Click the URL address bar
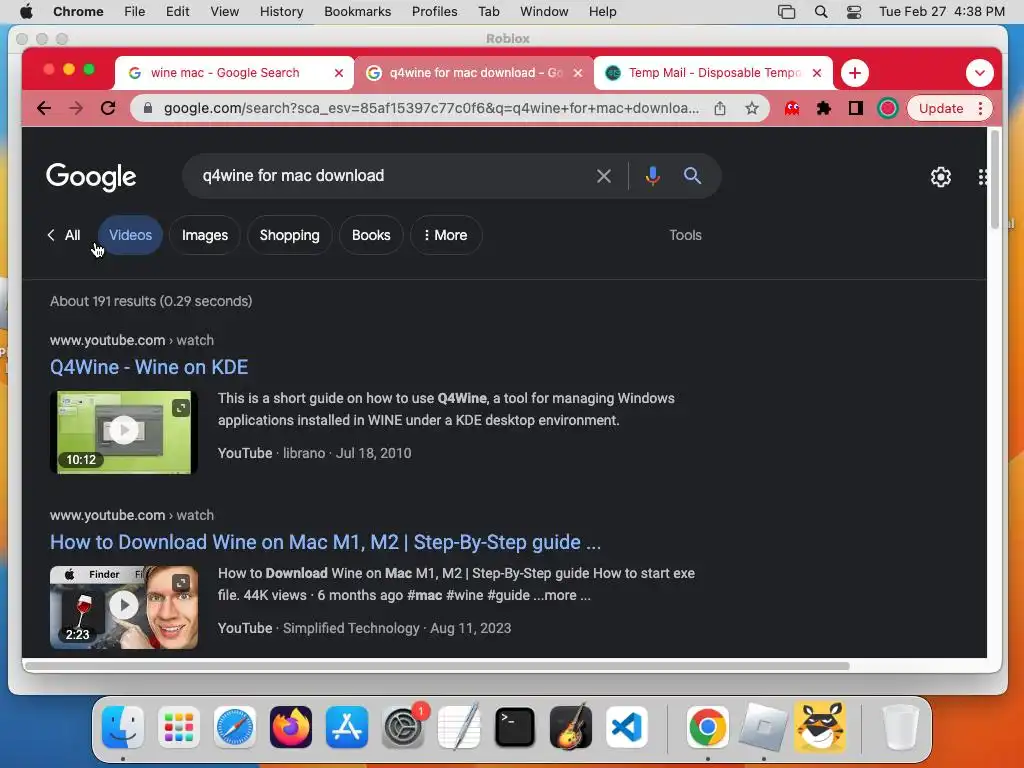Screen dimensions: 1024x768 point(431,108)
